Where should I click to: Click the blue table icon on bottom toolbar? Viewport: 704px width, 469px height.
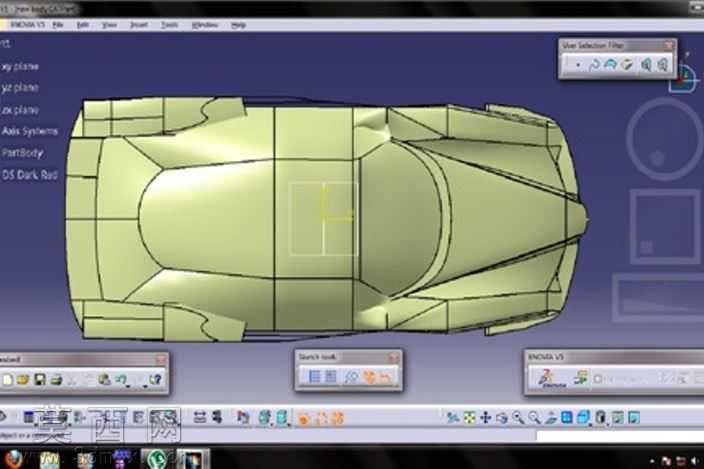28,418
